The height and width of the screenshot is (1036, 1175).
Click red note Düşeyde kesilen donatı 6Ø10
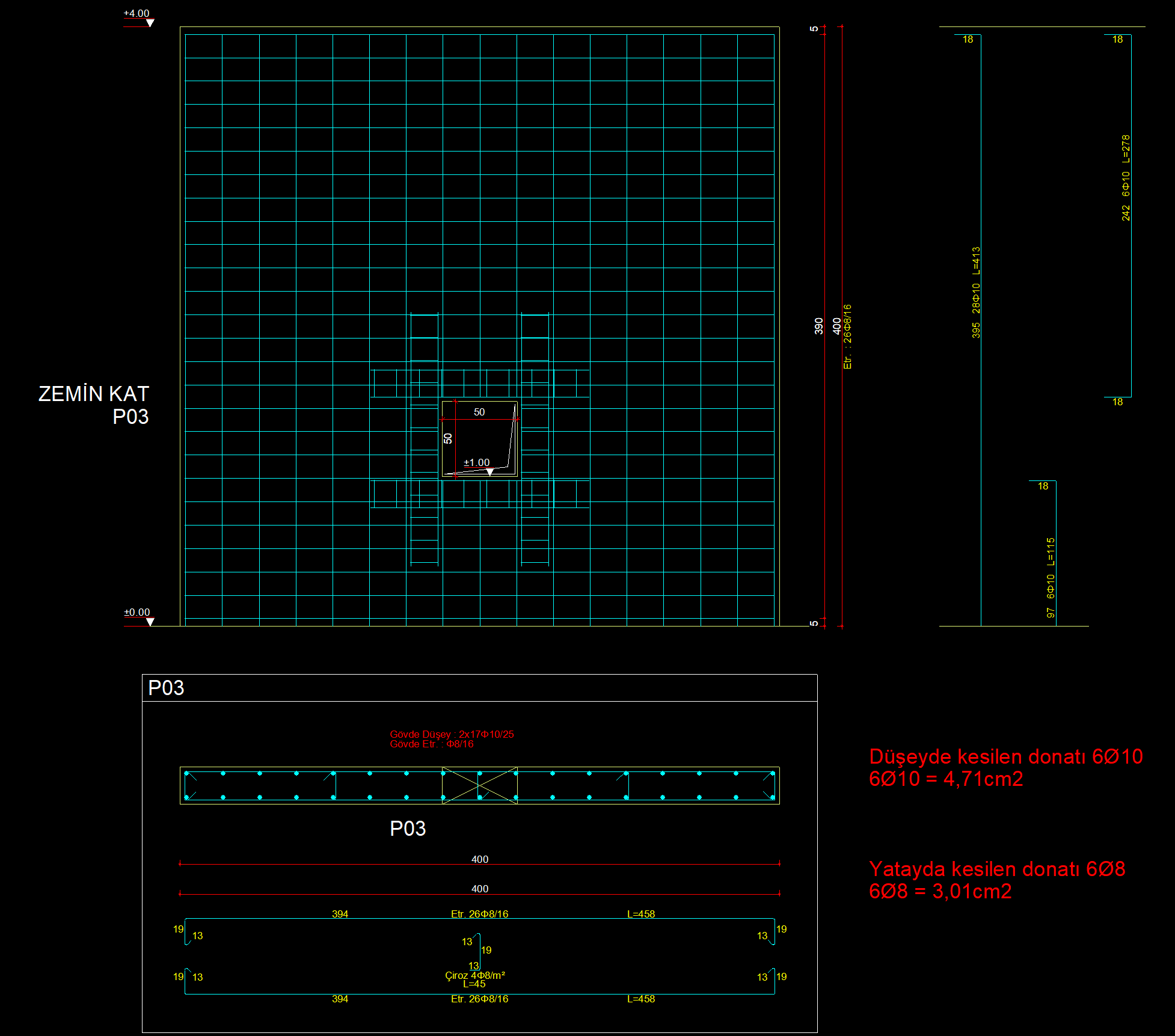[1006, 756]
